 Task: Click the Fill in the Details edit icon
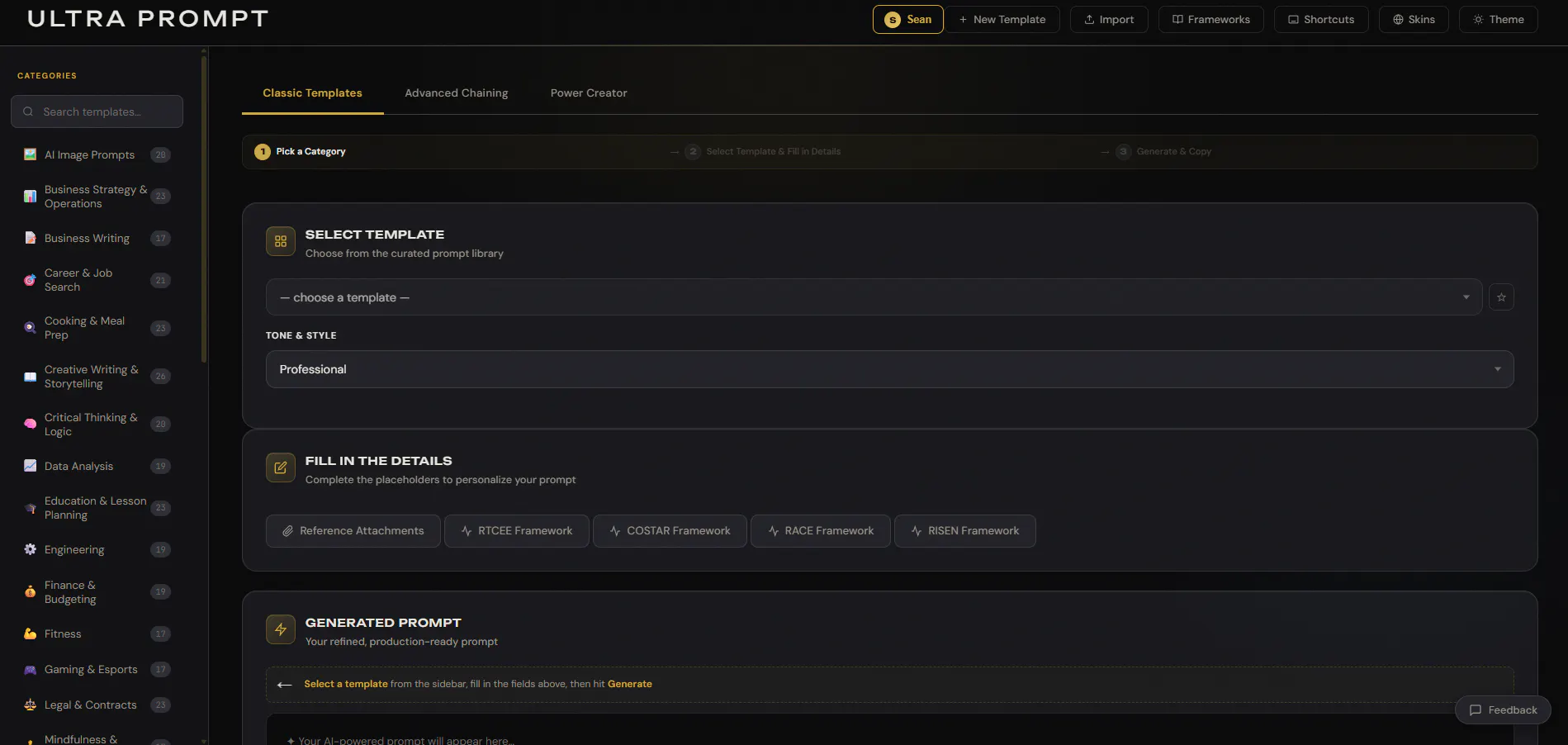pos(281,467)
